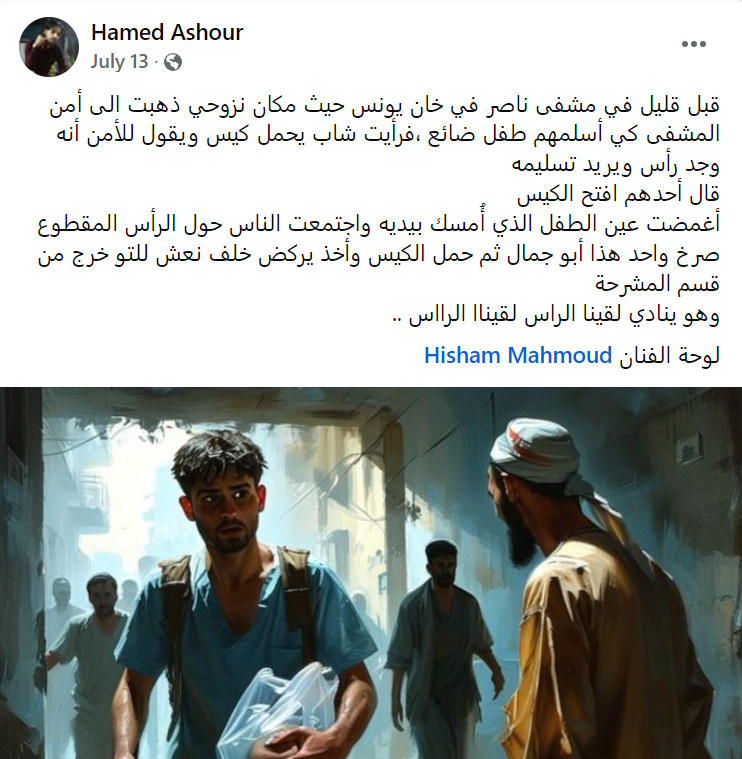
Task: Open the attached painting photo
Action: pyautogui.click(x=371, y=573)
